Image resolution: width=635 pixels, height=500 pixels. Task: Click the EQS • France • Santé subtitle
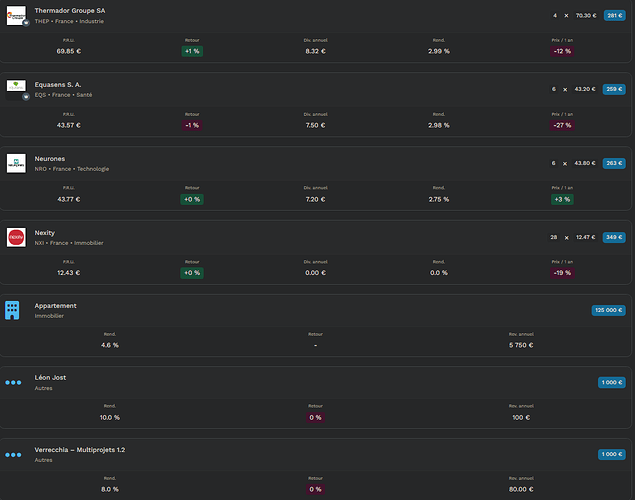pyautogui.click(x=63, y=95)
